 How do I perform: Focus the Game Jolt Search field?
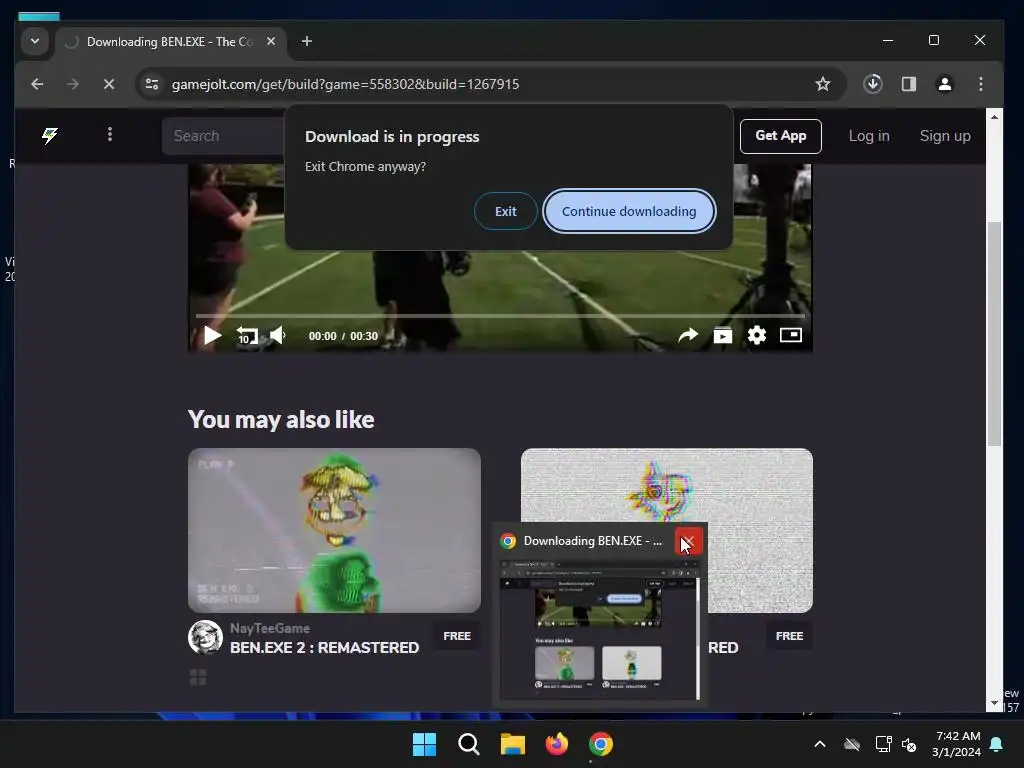(223, 136)
